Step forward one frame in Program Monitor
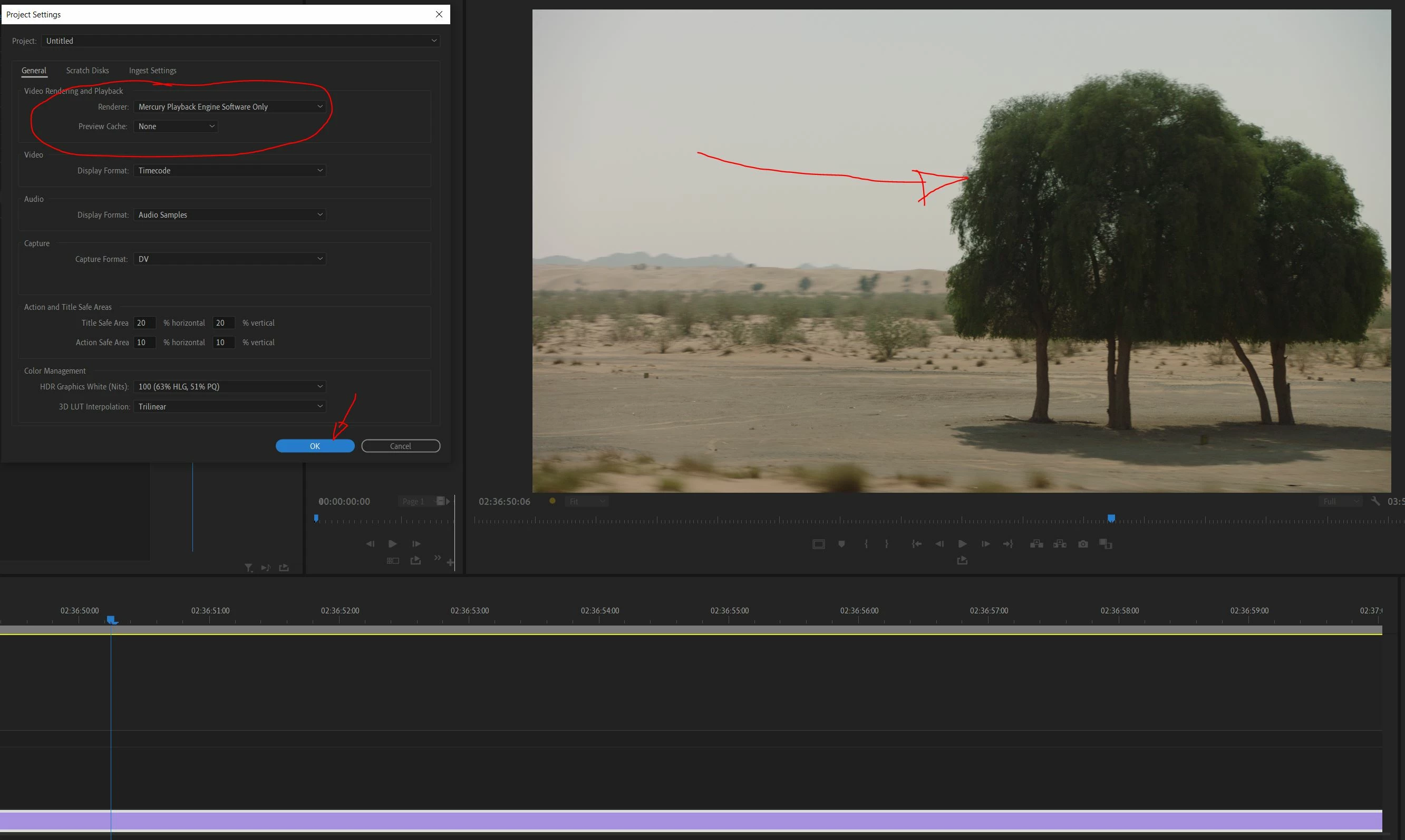Viewport: 1405px width, 840px height. [x=985, y=544]
